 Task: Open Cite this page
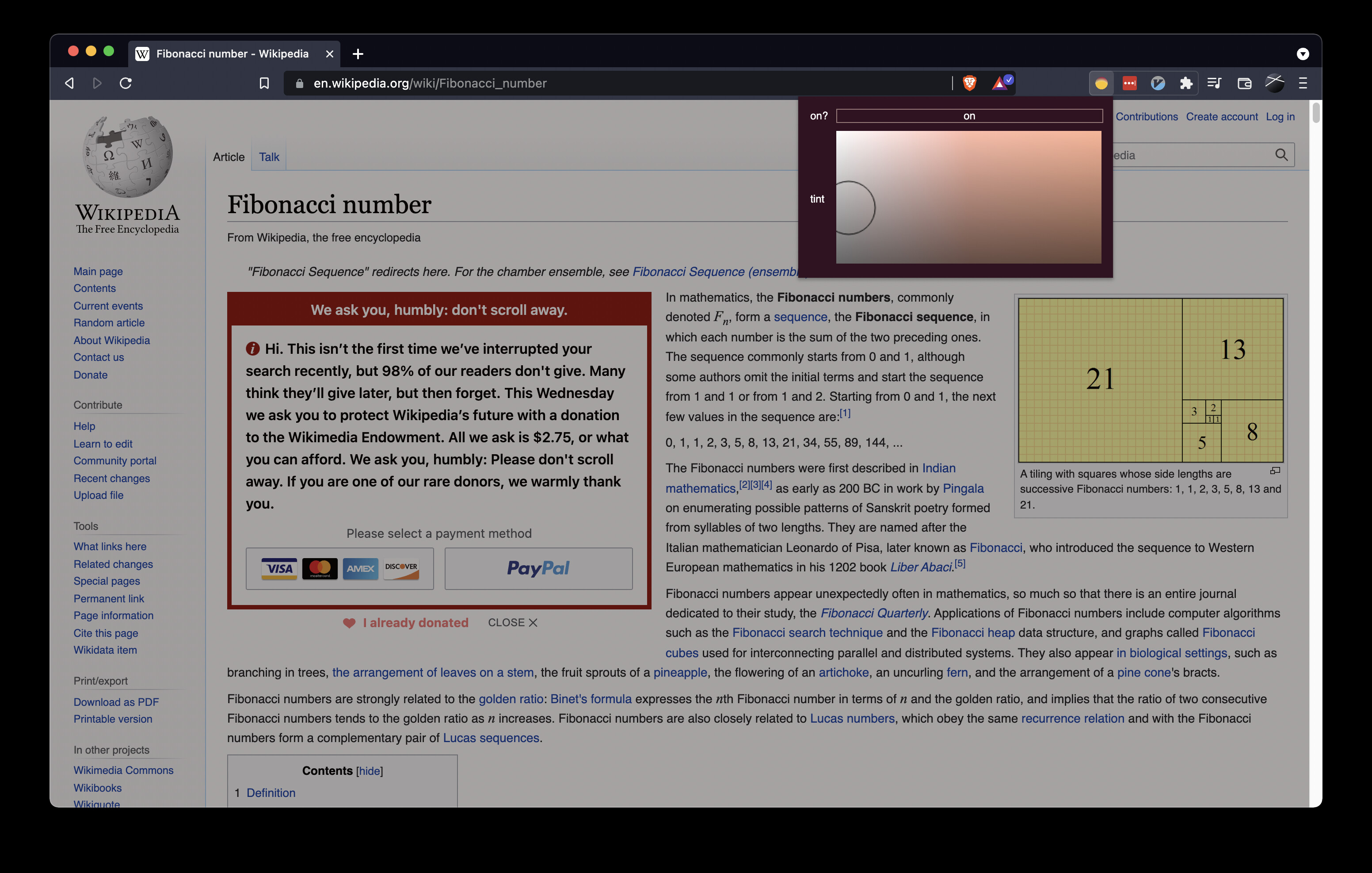(105, 633)
